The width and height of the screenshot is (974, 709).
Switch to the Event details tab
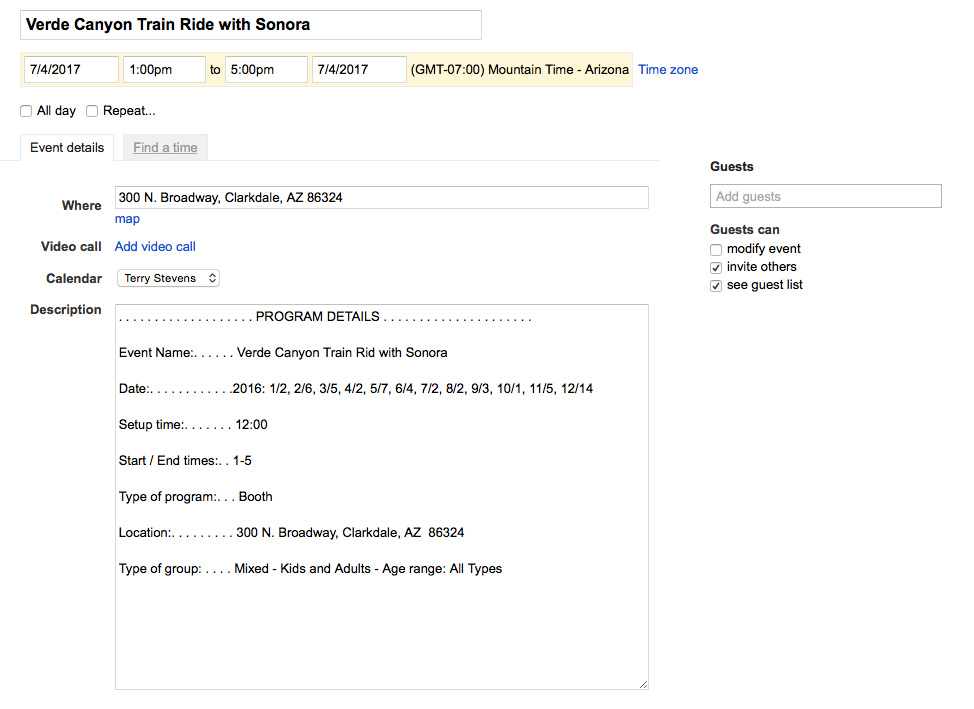pos(67,148)
